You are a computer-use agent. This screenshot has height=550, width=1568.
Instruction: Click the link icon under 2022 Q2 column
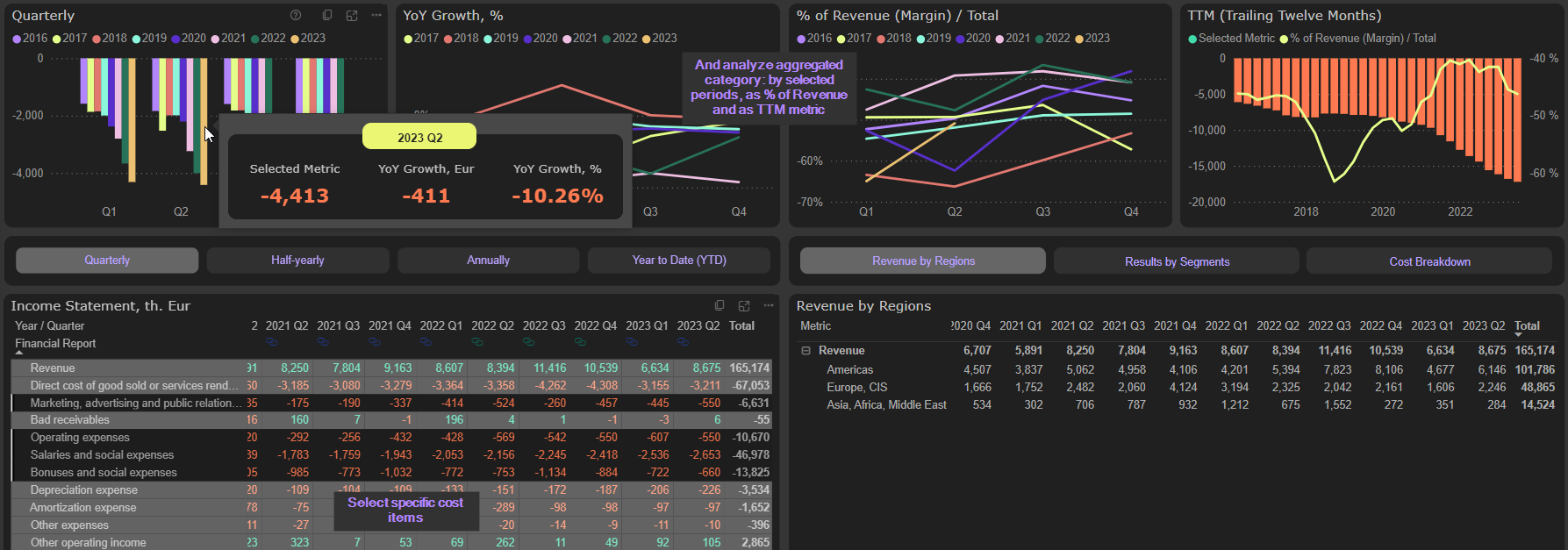[x=477, y=341]
